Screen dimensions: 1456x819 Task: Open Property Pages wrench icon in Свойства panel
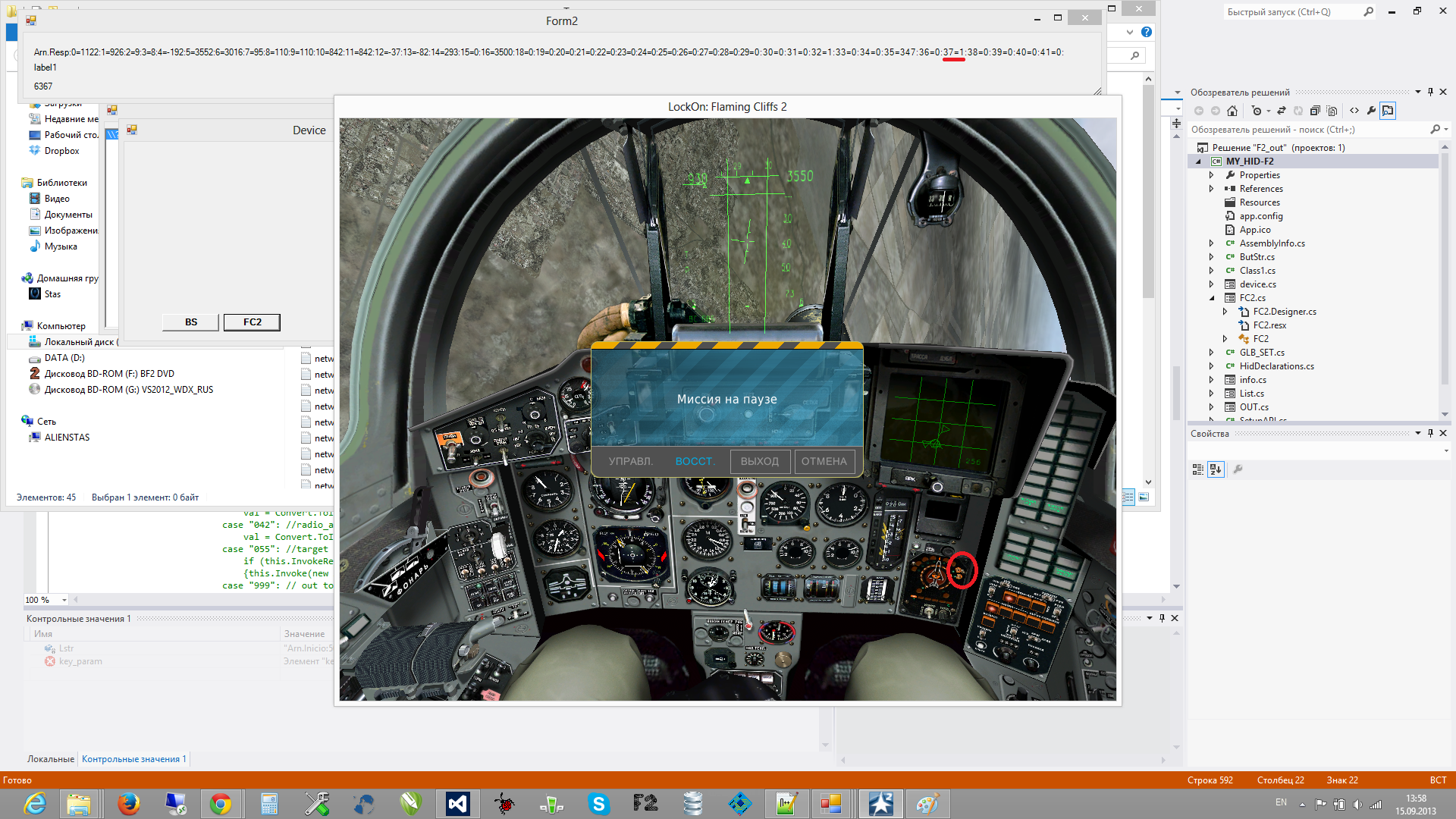(x=1238, y=469)
